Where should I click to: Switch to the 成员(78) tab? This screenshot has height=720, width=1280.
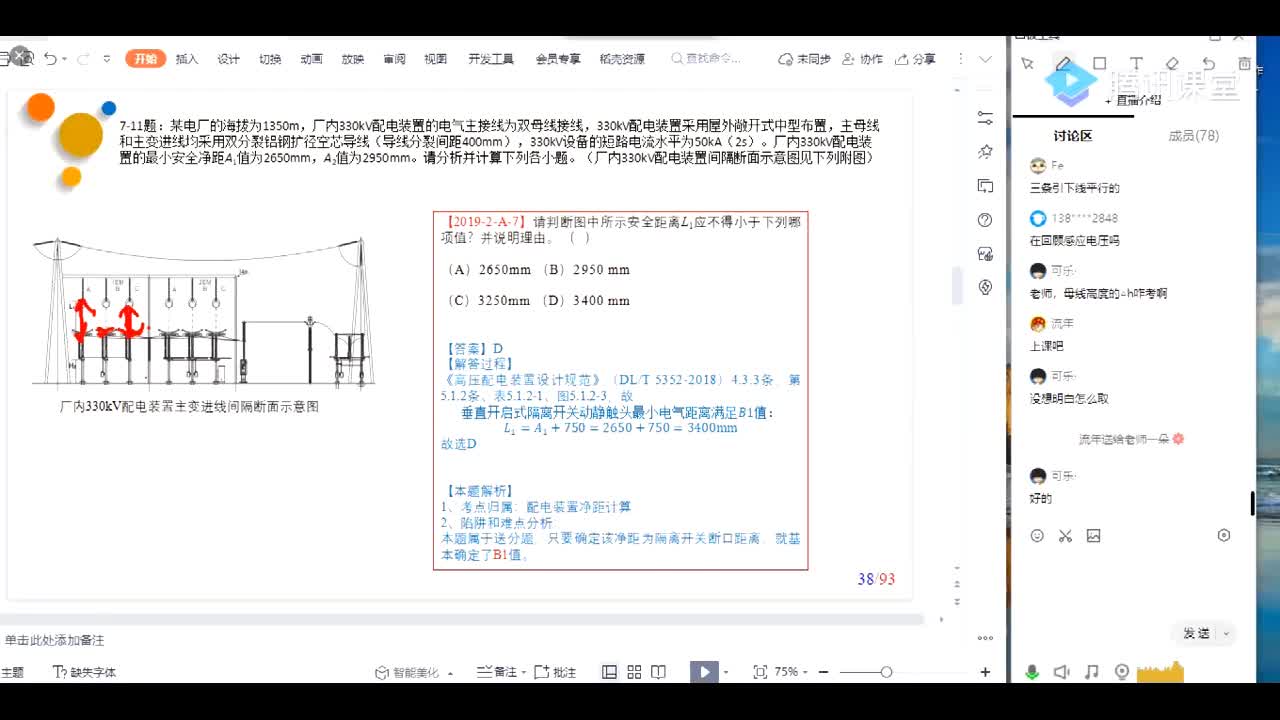1193,136
